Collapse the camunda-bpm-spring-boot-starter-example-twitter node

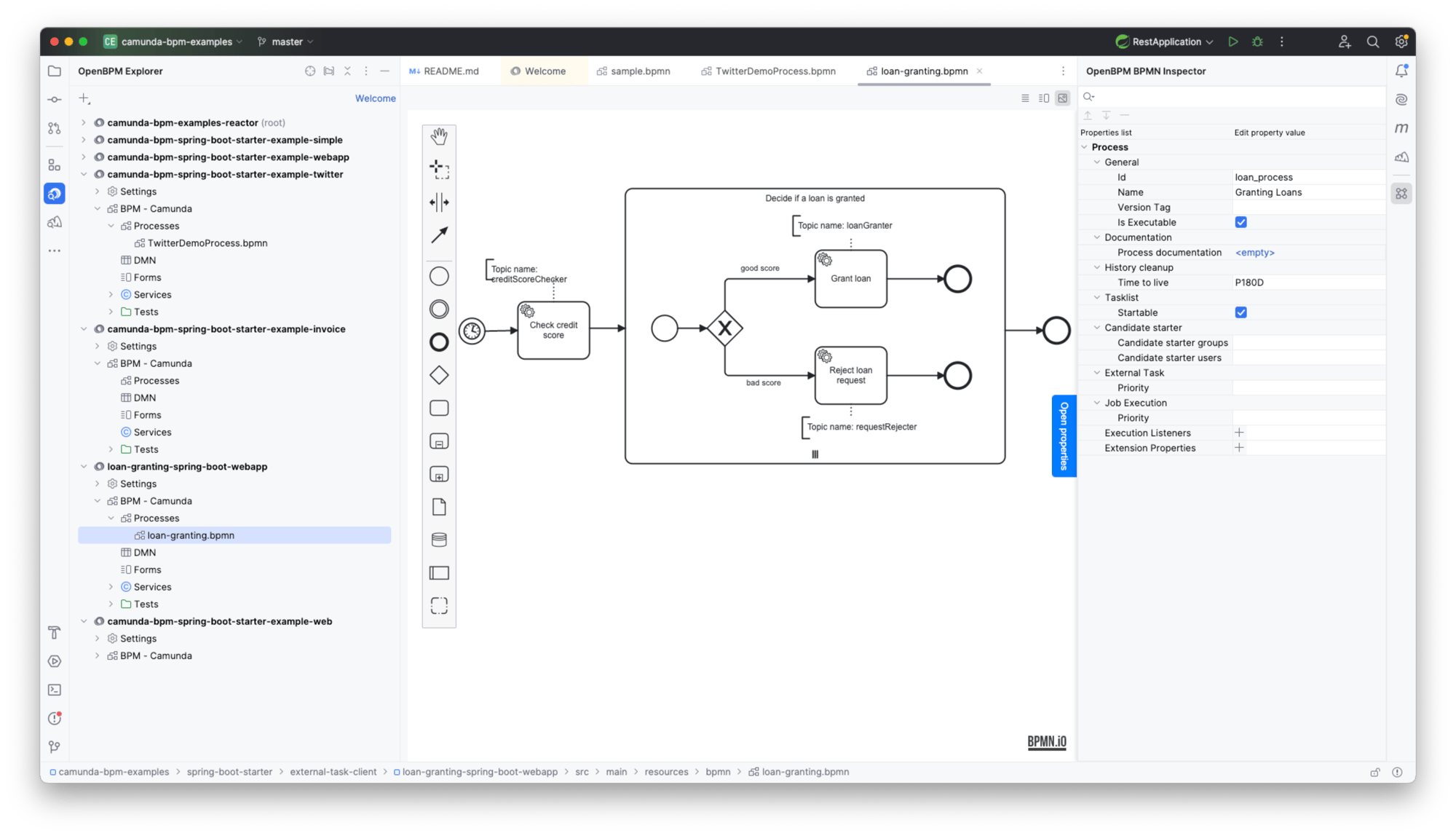(84, 174)
